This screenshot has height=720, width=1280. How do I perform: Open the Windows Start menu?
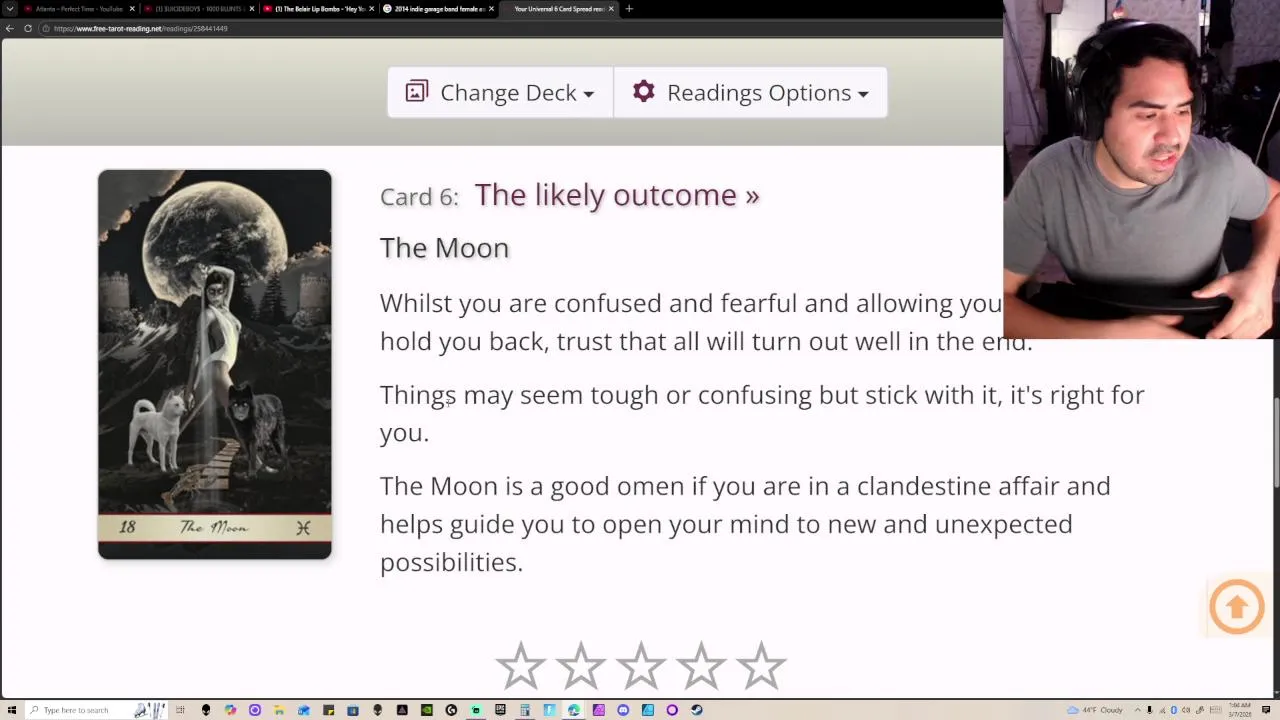click(11, 710)
